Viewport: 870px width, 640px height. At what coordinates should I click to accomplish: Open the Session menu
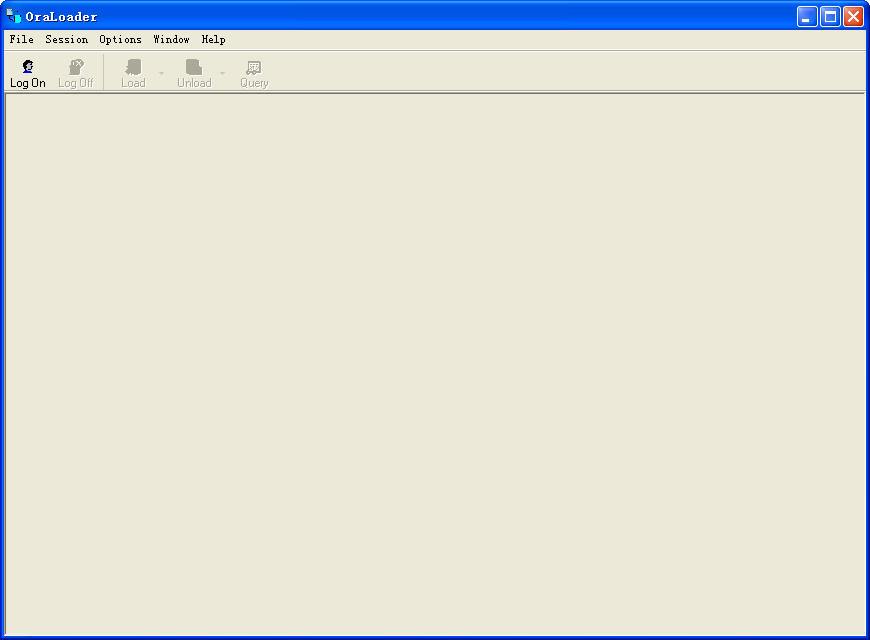point(67,39)
